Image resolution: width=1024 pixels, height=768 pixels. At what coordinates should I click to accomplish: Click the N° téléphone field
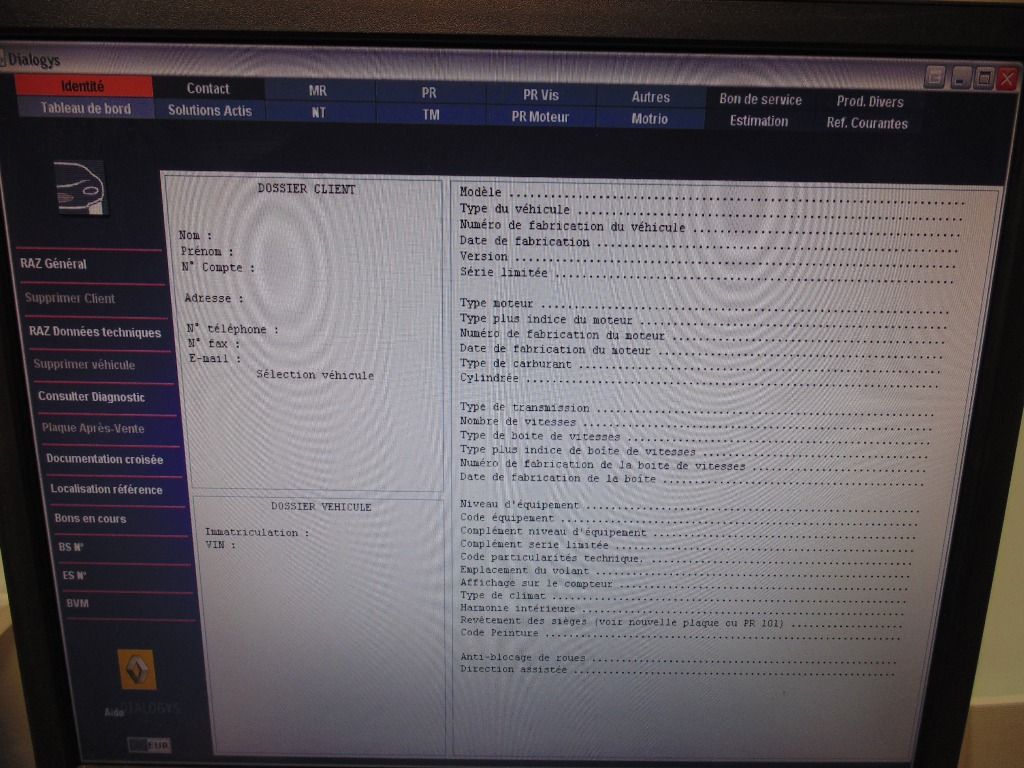tap(232, 329)
